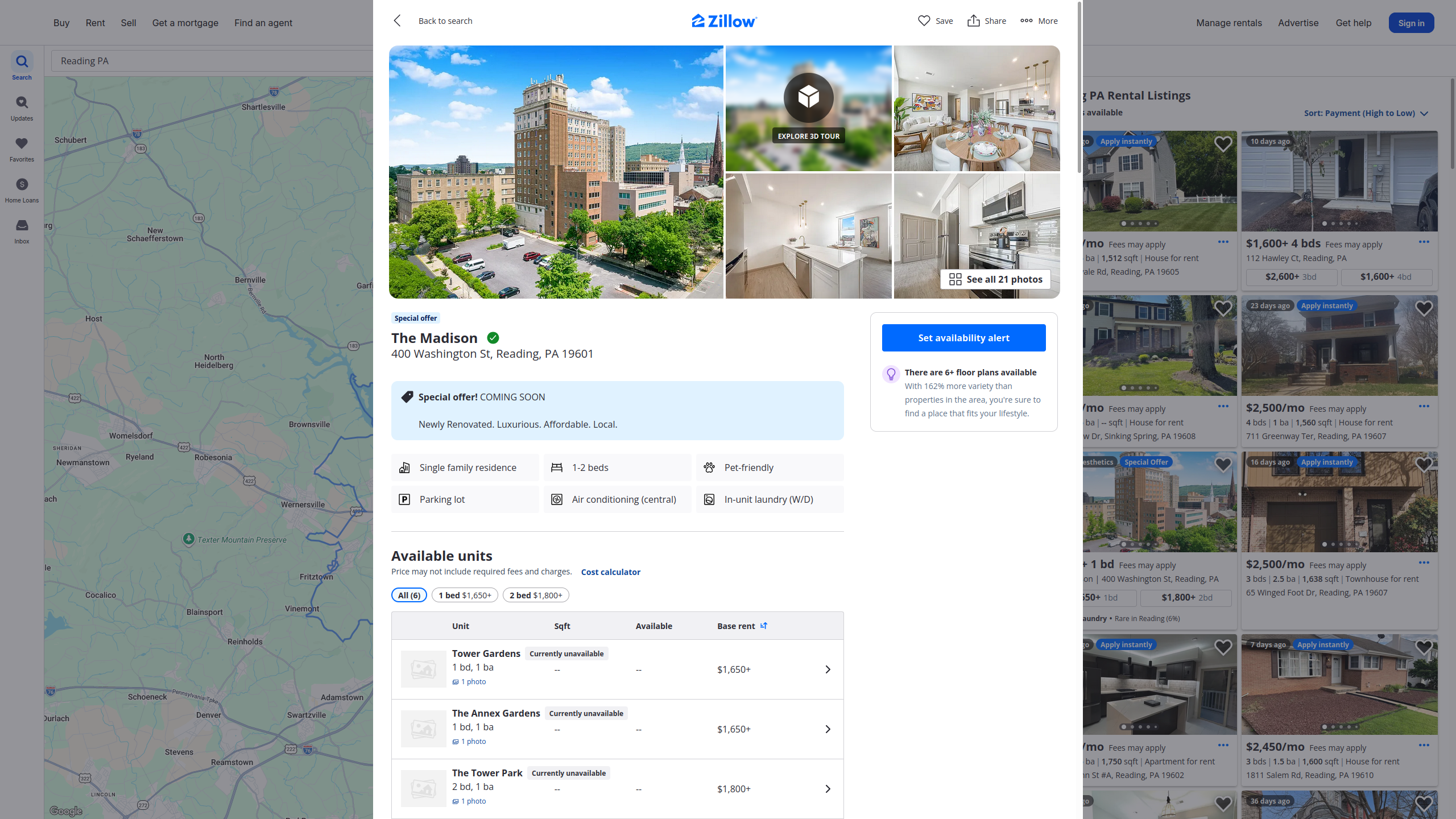Click the back arrow icon
Image resolution: width=1456 pixels, height=819 pixels.
point(397,21)
